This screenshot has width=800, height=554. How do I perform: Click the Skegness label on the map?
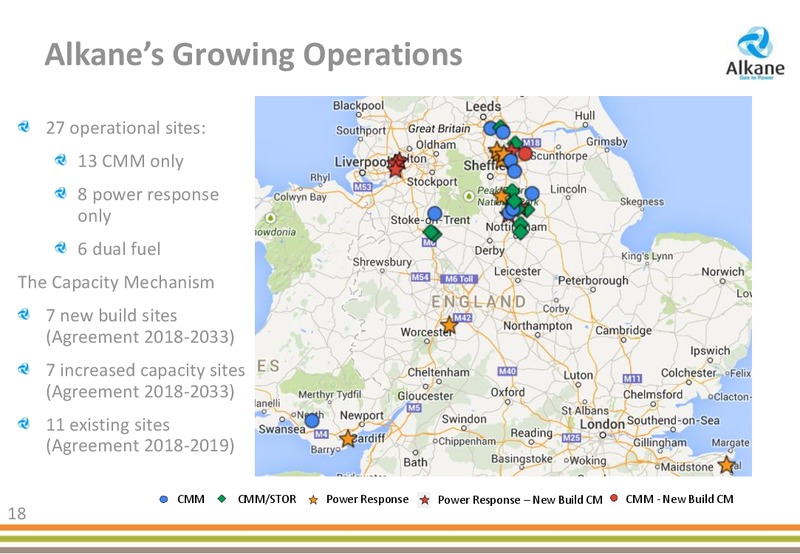pos(642,202)
